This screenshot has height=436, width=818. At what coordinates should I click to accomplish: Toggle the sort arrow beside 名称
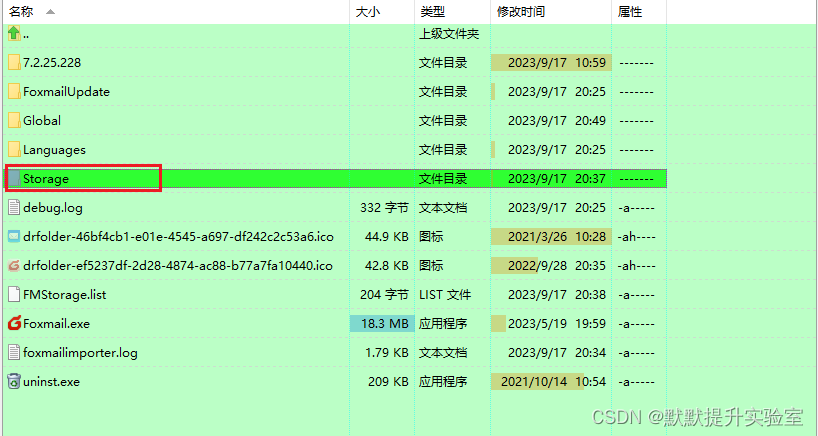click(x=50, y=11)
